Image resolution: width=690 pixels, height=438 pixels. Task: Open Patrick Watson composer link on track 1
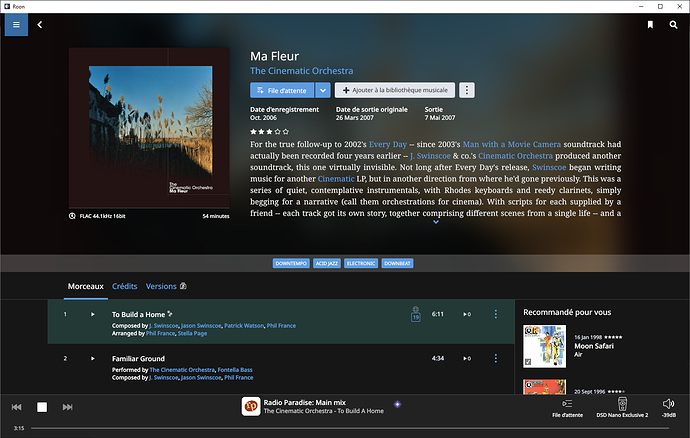point(244,326)
